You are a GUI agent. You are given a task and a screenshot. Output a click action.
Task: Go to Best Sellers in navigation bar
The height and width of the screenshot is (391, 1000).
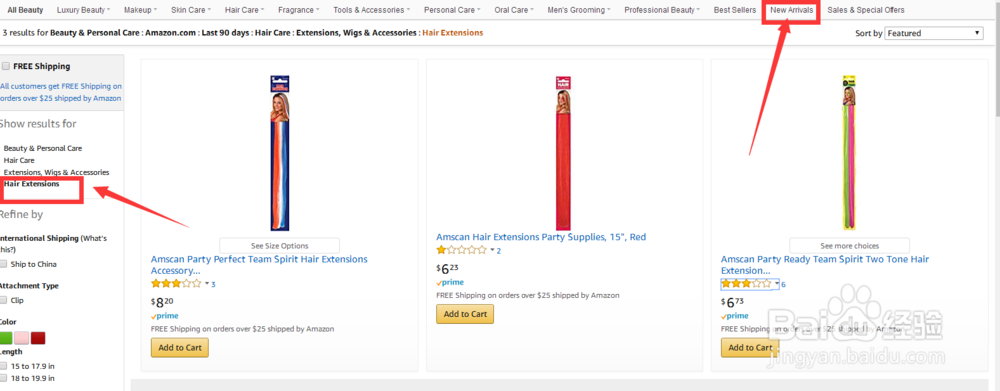735,10
